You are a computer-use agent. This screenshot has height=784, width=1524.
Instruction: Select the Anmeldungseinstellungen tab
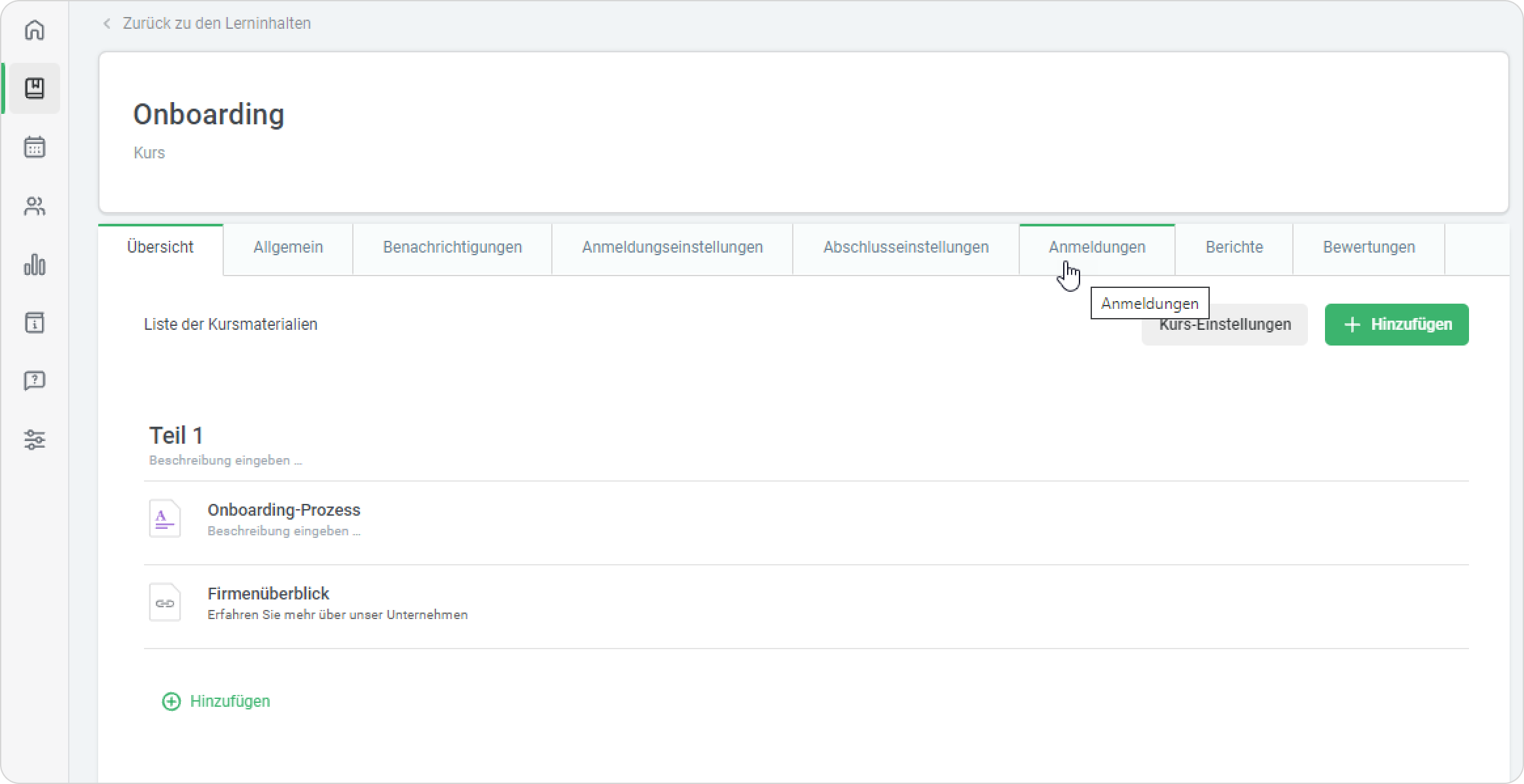672,247
